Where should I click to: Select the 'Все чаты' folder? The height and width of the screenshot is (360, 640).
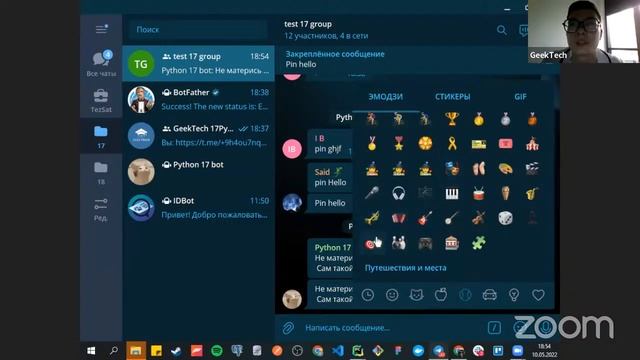tap(101, 64)
